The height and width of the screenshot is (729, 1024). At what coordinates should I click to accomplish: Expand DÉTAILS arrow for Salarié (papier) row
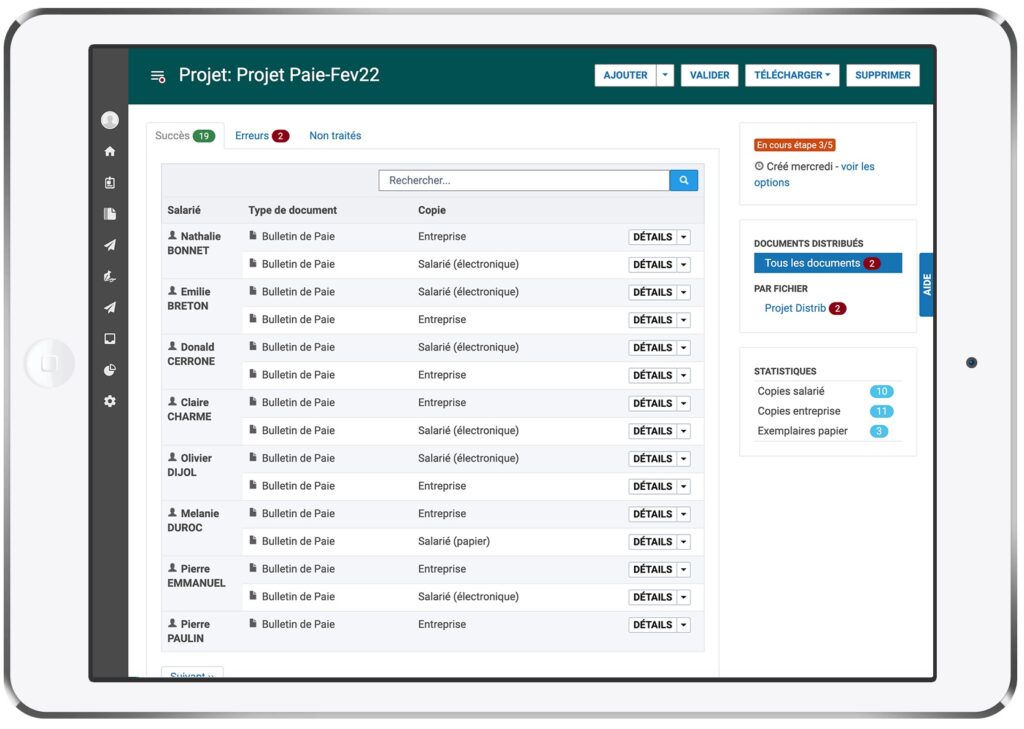coord(684,542)
